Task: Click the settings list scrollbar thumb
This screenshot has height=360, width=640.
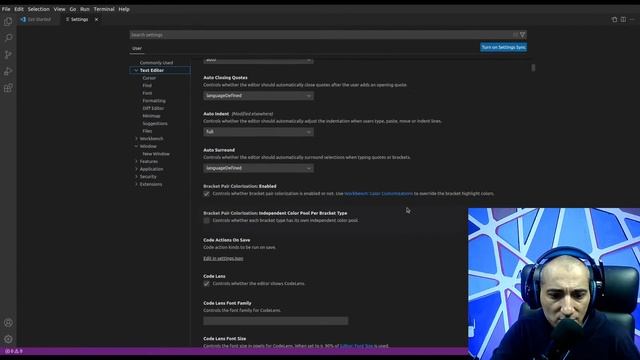Action: [x=533, y=68]
